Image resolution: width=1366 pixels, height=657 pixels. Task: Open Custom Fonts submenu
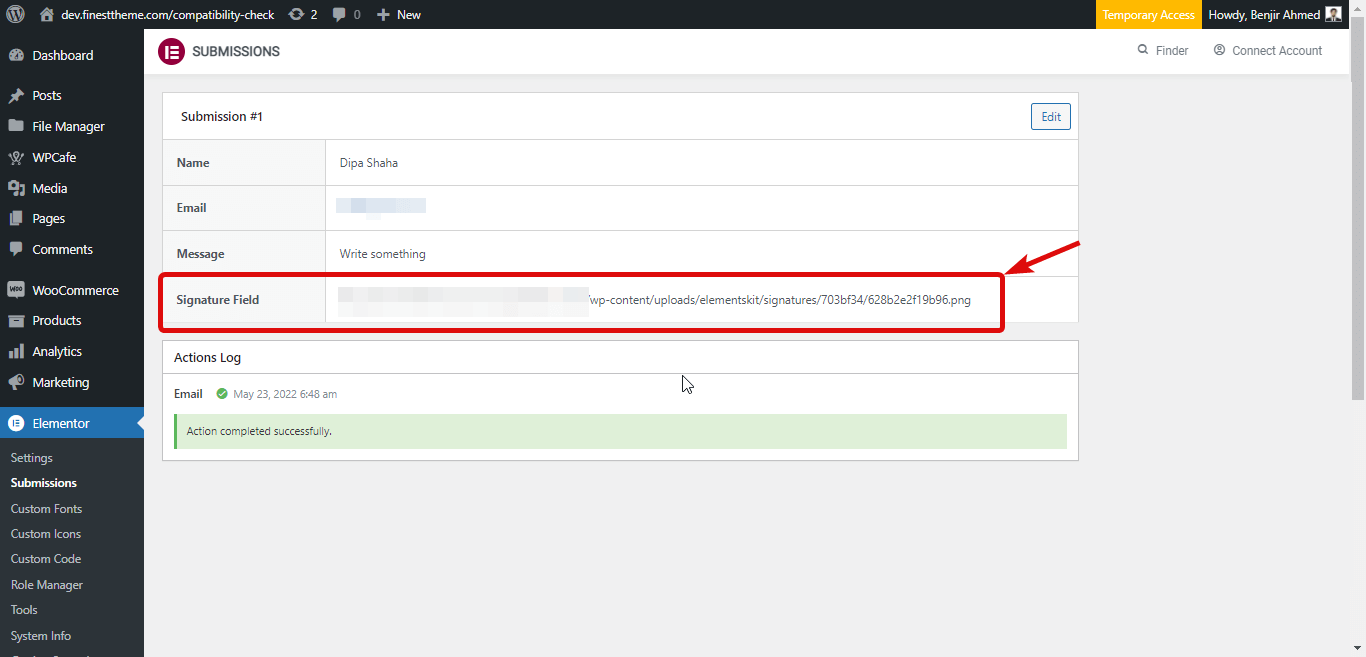tap(46, 509)
